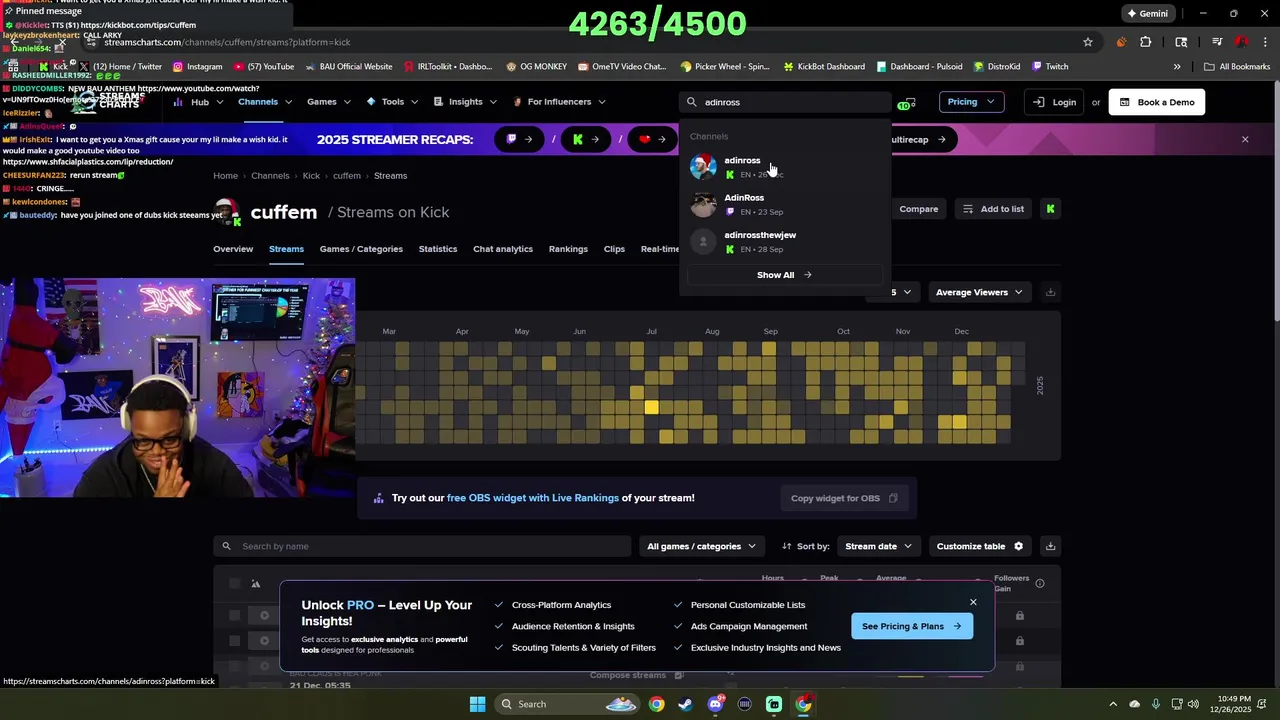
Task: Show All search results
Action: click(x=784, y=275)
